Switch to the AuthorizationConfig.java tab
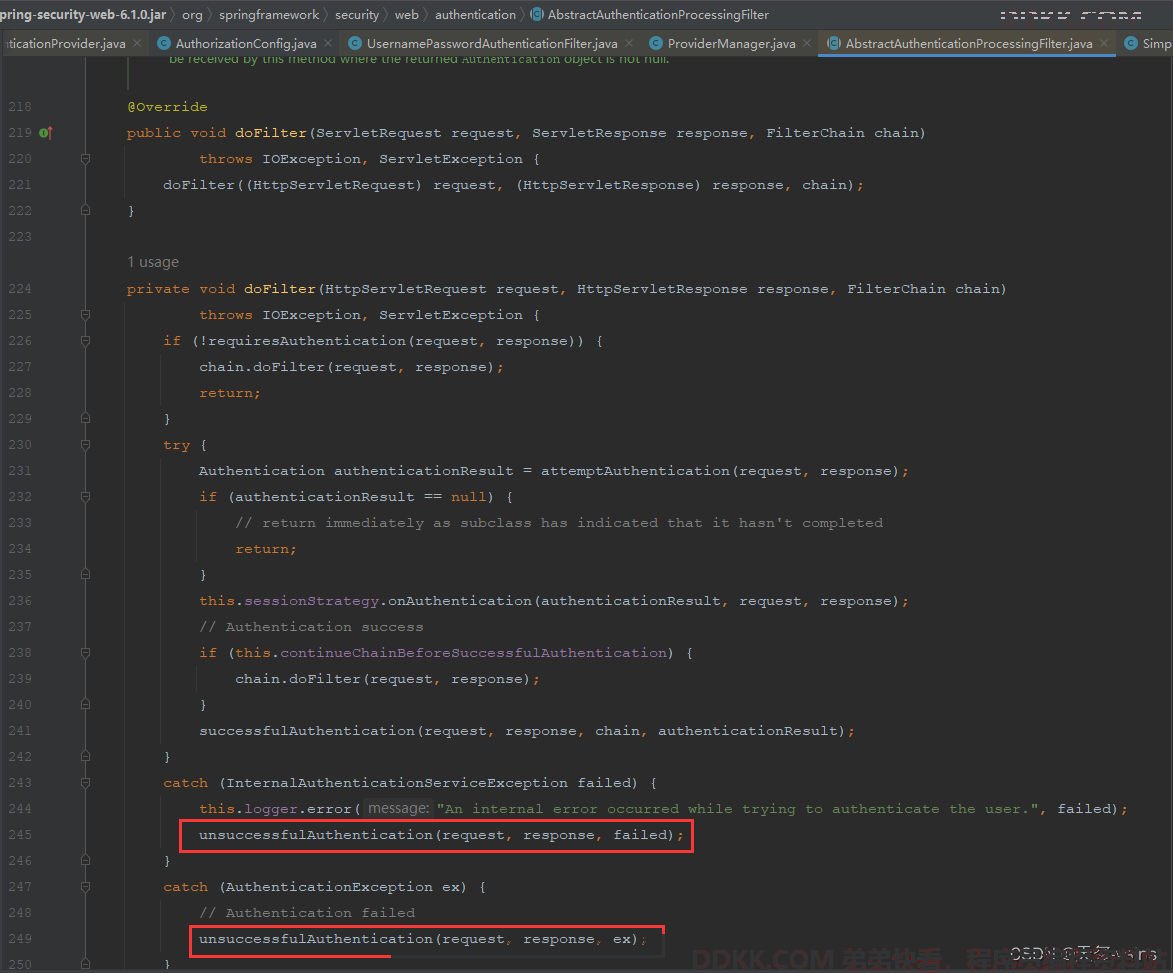This screenshot has width=1173, height=973. (x=245, y=44)
